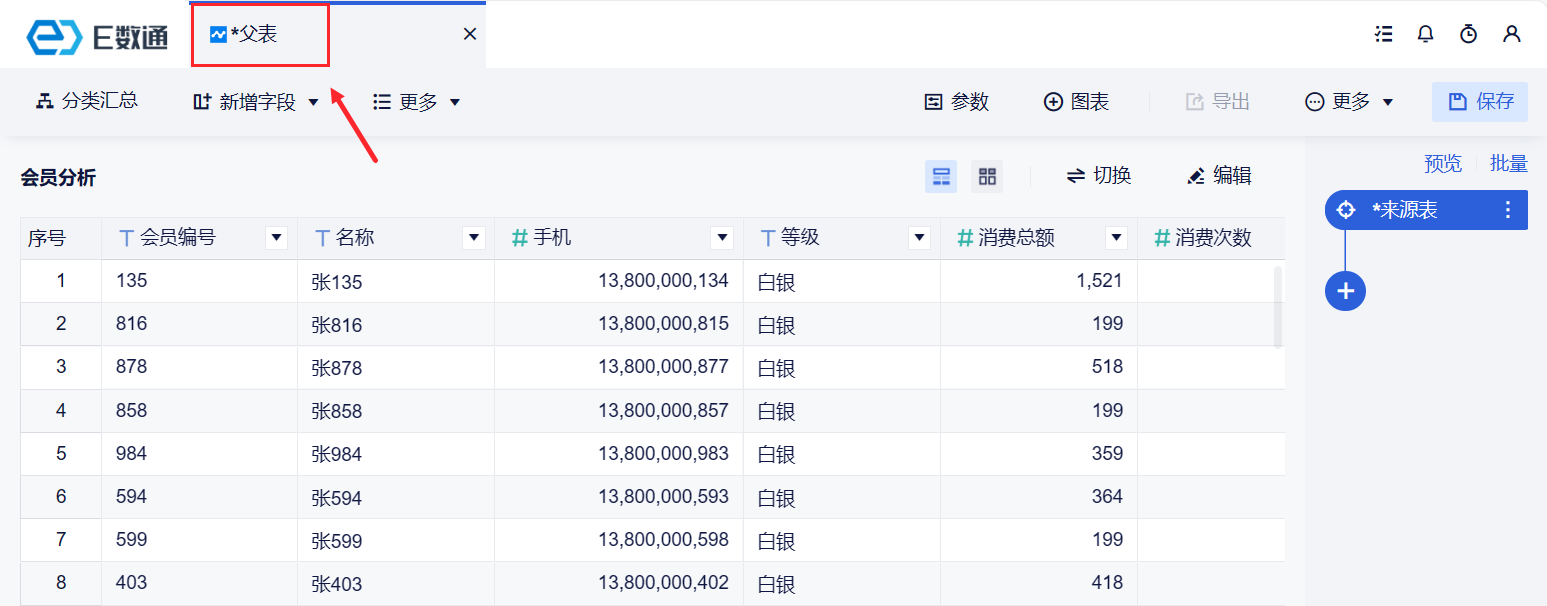This screenshot has width=1547, height=606.
Task: Open 来源表 node options menu
Action: (1508, 210)
